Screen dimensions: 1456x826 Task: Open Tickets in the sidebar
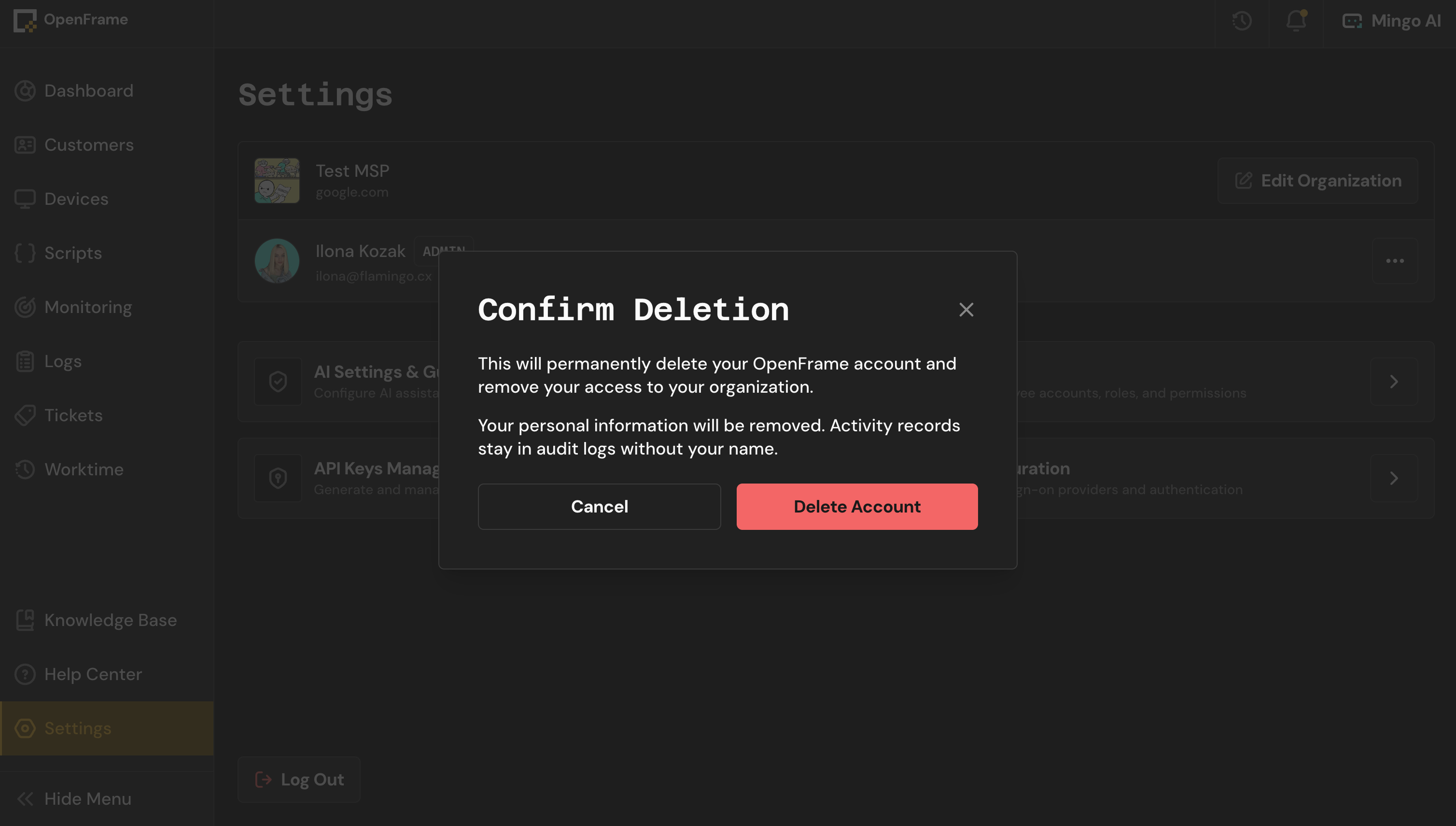tap(107, 415)
